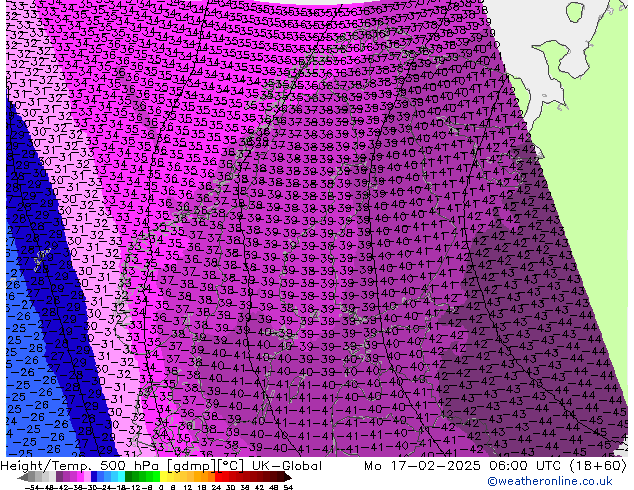
Task: Pick the bright red swatch in the legend
Action: pos(218,477)
